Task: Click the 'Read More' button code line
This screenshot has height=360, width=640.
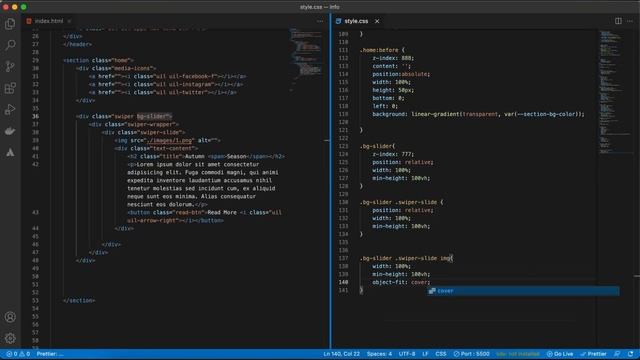Action: (x=204, y=216)
